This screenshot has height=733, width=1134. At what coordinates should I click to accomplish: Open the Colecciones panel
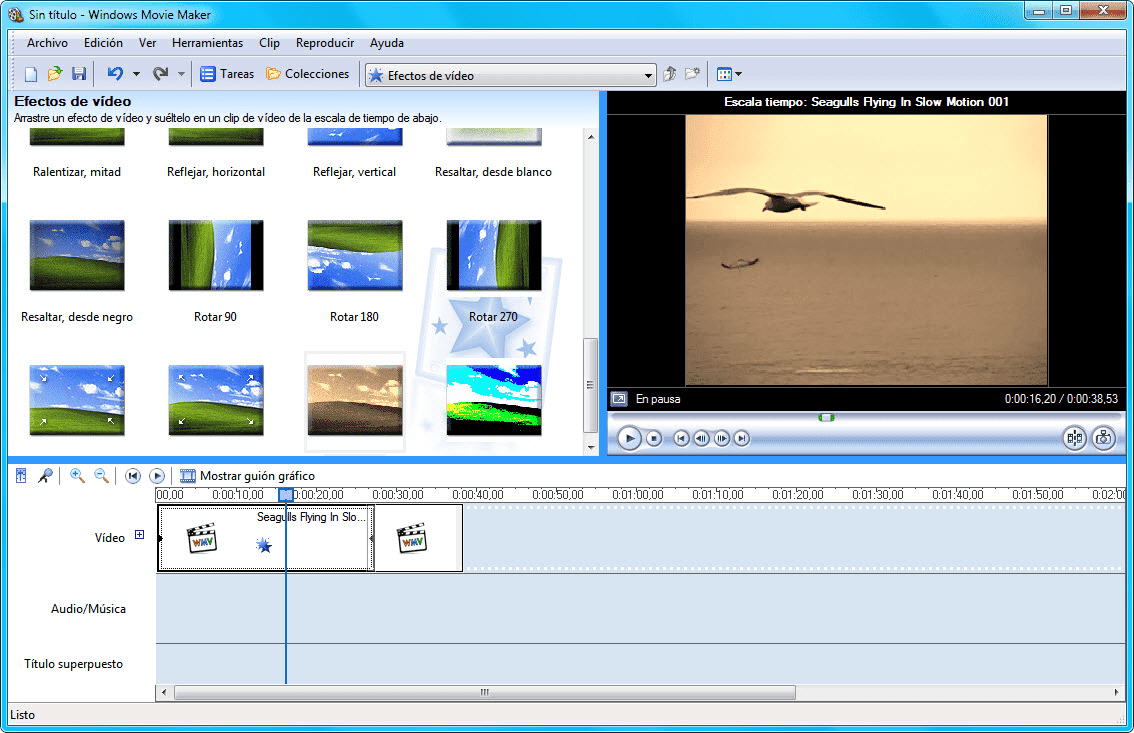[x=310, y=73]
